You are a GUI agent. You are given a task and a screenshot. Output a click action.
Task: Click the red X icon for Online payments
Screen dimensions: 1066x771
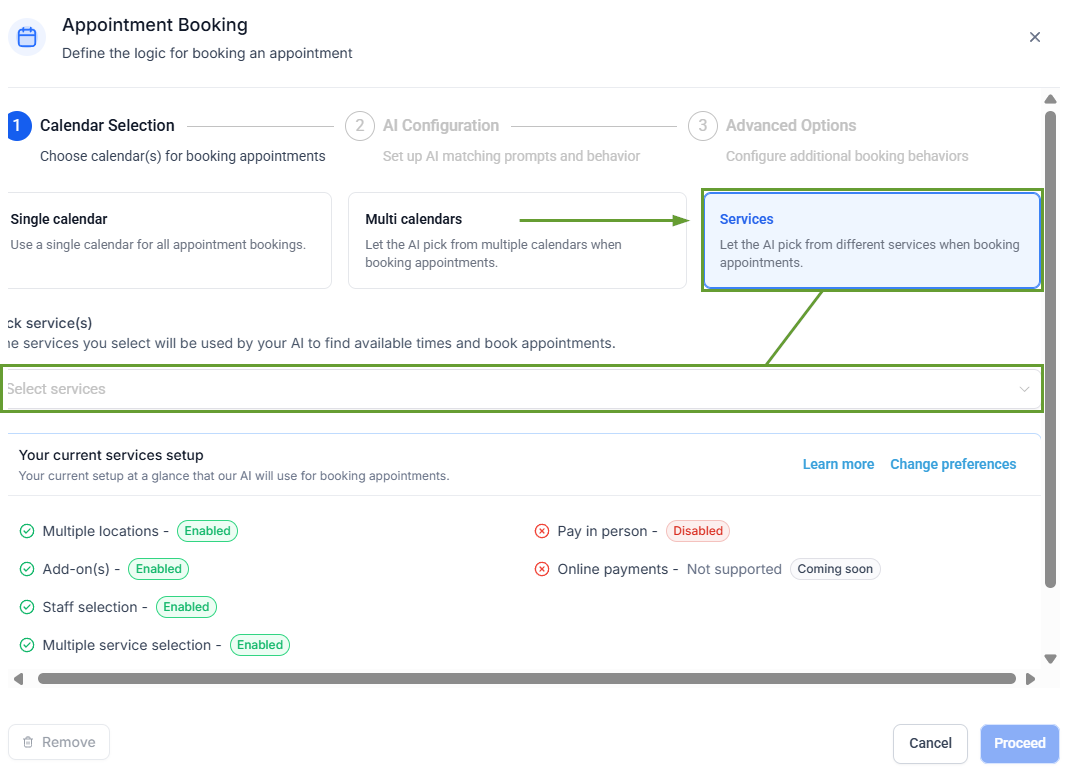(x=542, y=569)
